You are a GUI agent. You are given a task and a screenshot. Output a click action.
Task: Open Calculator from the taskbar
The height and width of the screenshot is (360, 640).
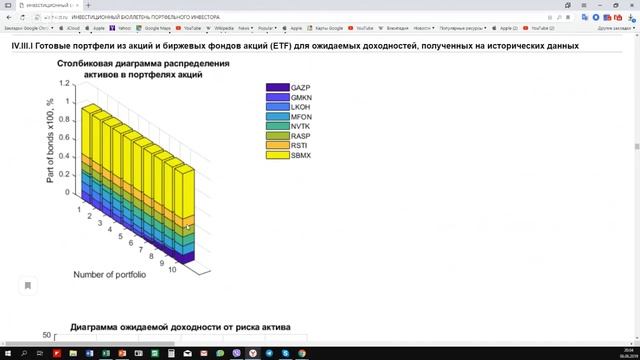[171, 353]
